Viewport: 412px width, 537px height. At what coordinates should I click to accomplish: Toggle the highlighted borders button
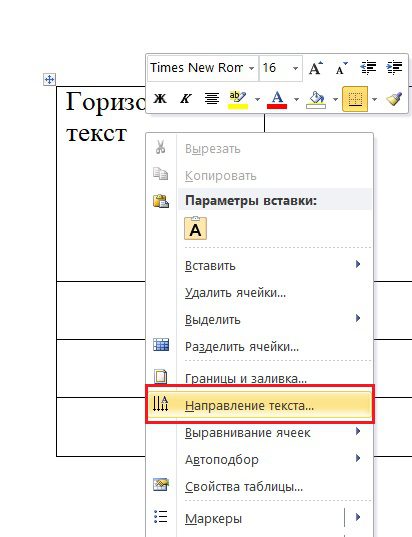click(x=355, y=99)
